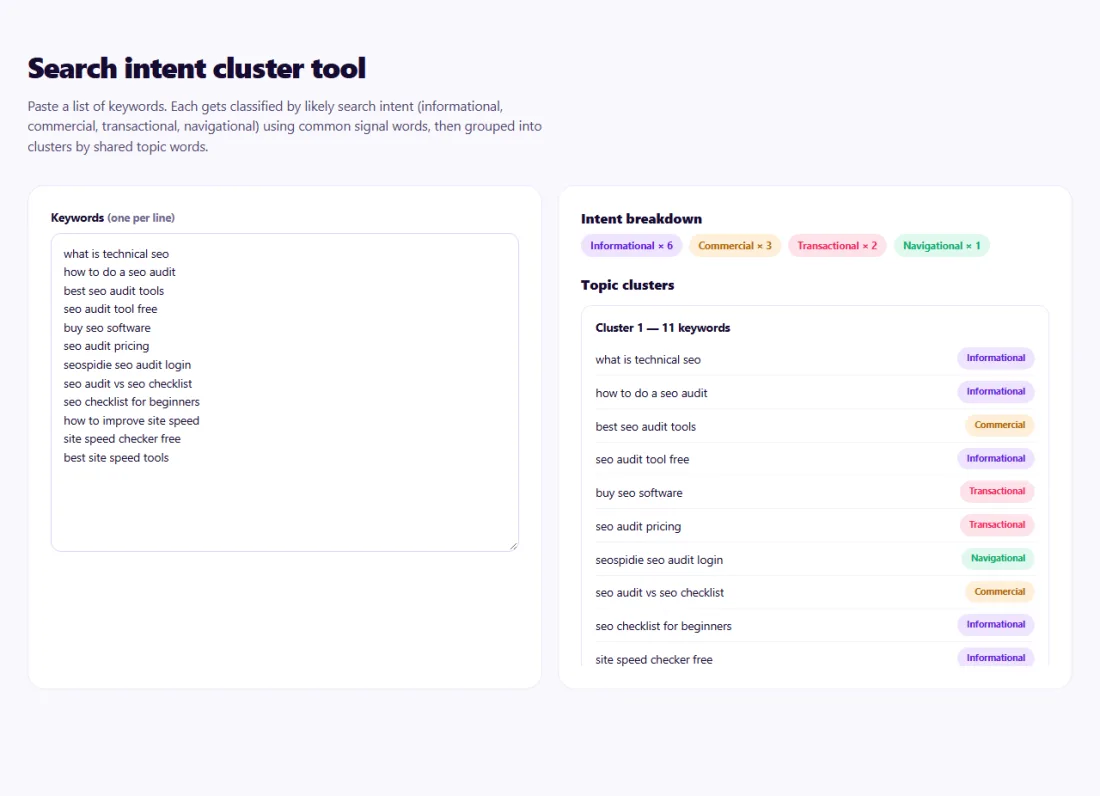
Task: Select the Navigational × 1 breakdown chip
Action: (x=941, y=245)
